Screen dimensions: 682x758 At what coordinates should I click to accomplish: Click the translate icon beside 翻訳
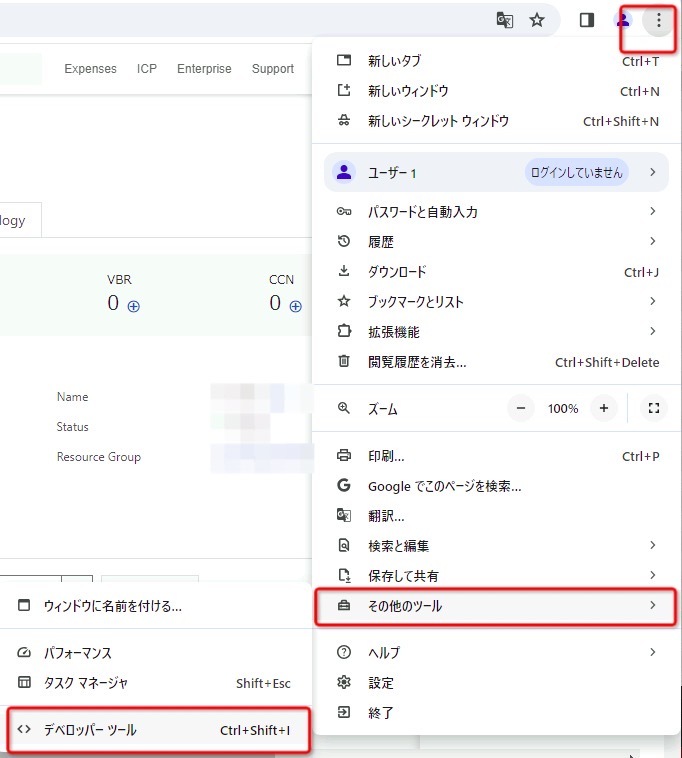tap(344, 515)
